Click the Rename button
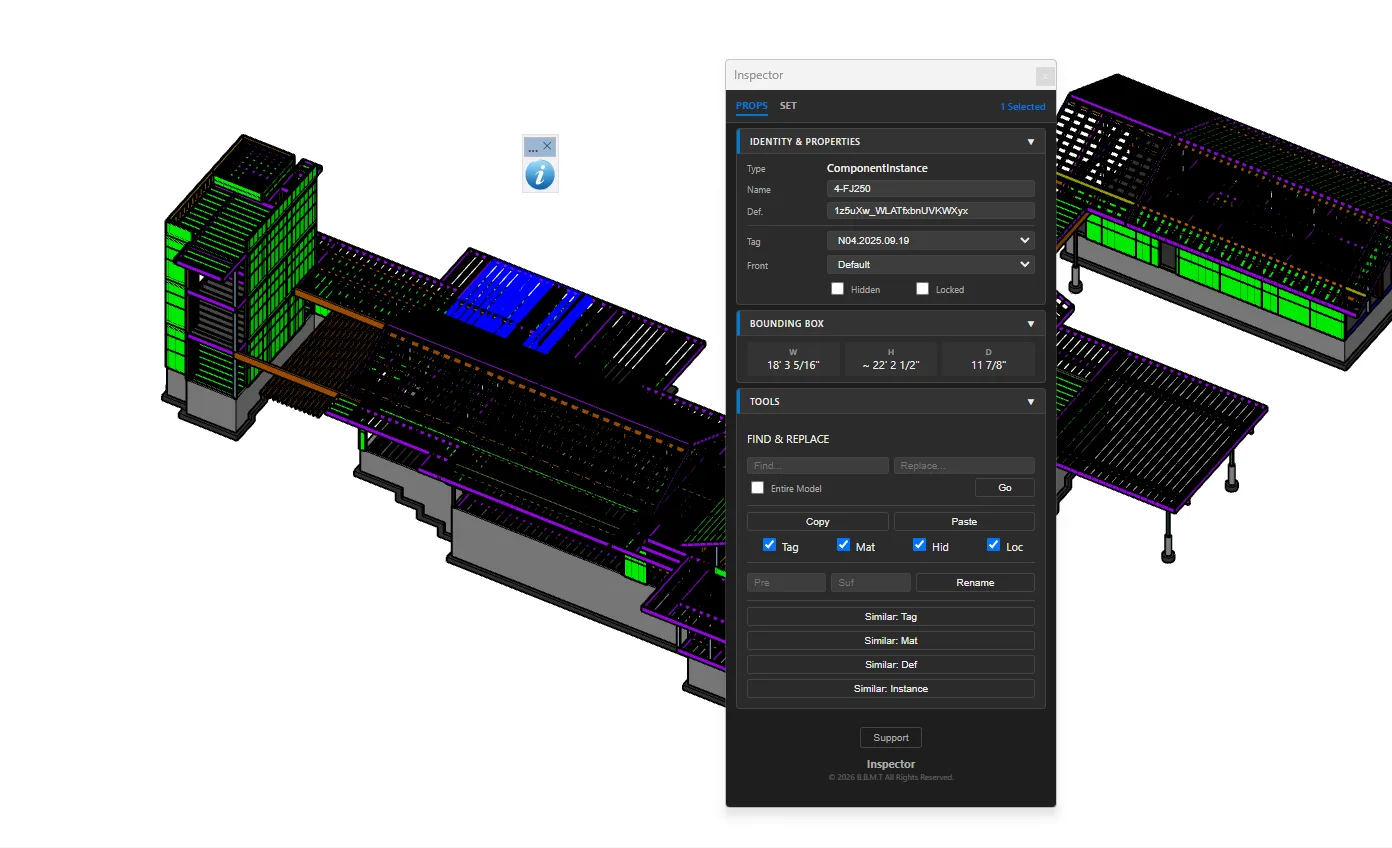The image size is (1392, 848). click(x=975, y=582)
